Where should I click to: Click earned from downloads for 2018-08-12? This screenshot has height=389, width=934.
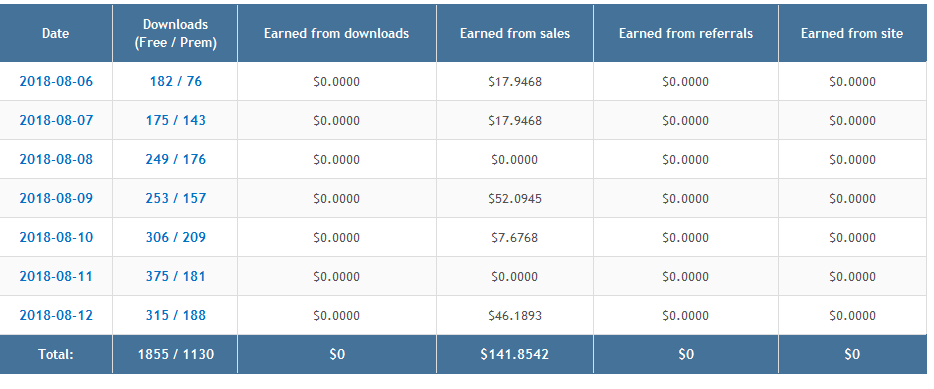point(337,316)
